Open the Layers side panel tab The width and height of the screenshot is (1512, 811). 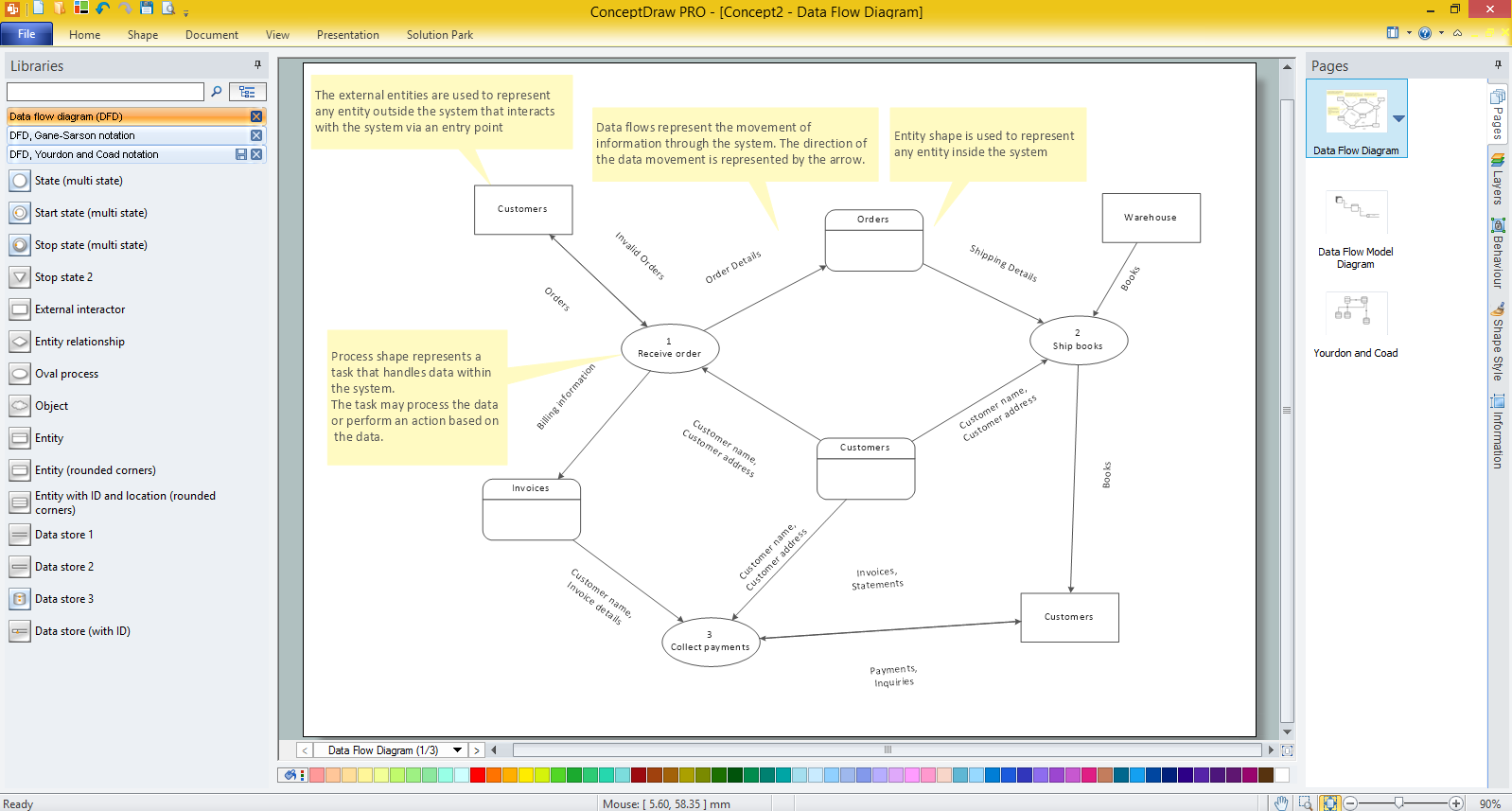click(1498, 179)
